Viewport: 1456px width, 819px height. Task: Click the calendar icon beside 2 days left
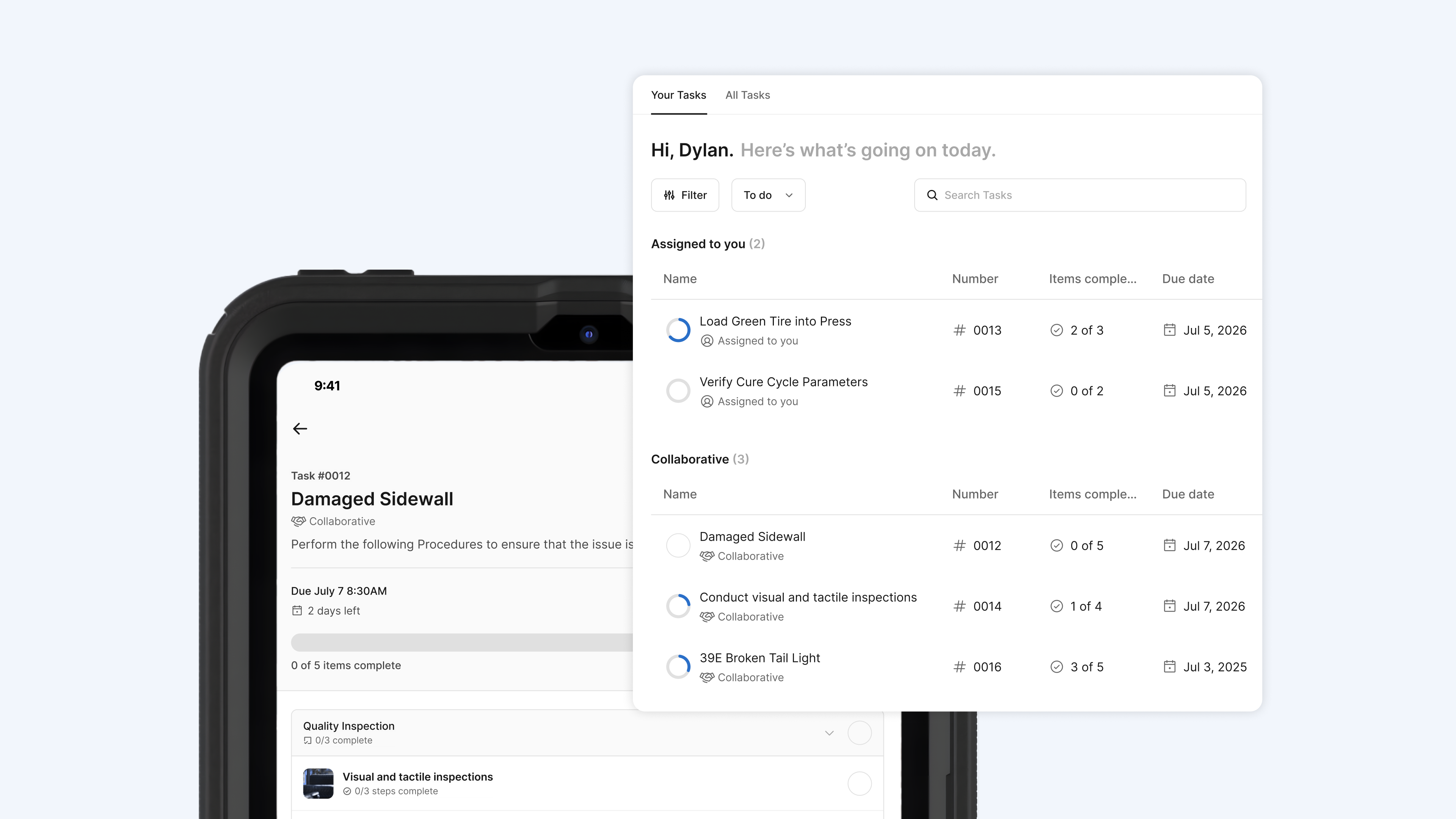297,610
